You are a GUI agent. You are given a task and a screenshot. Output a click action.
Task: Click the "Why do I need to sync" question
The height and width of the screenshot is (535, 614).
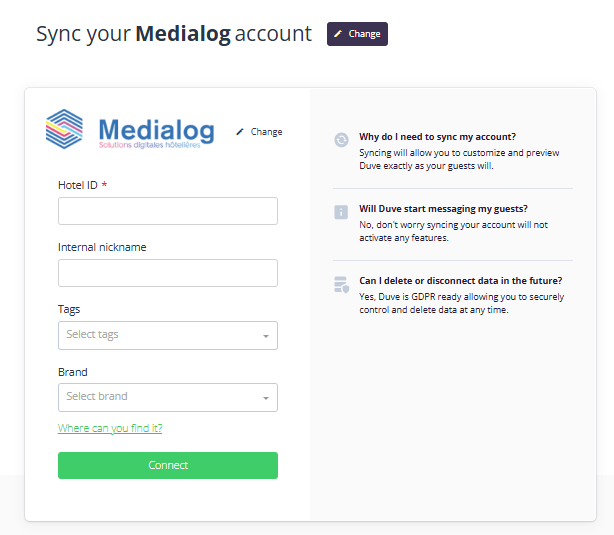[x=438, y=137]
